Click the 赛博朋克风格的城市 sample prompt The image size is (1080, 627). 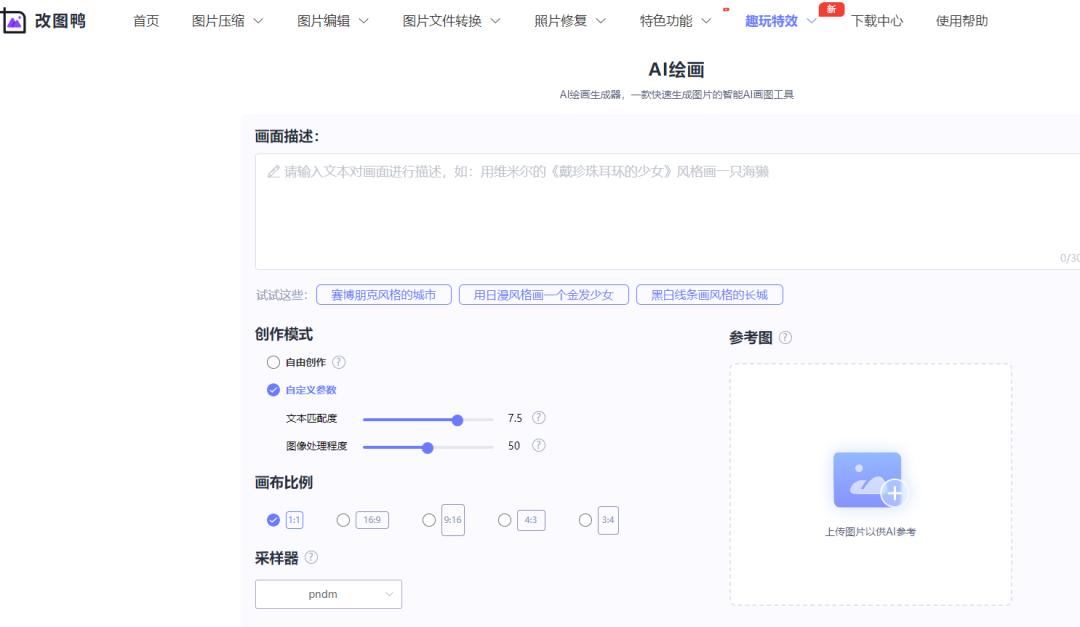coord(384,294)
